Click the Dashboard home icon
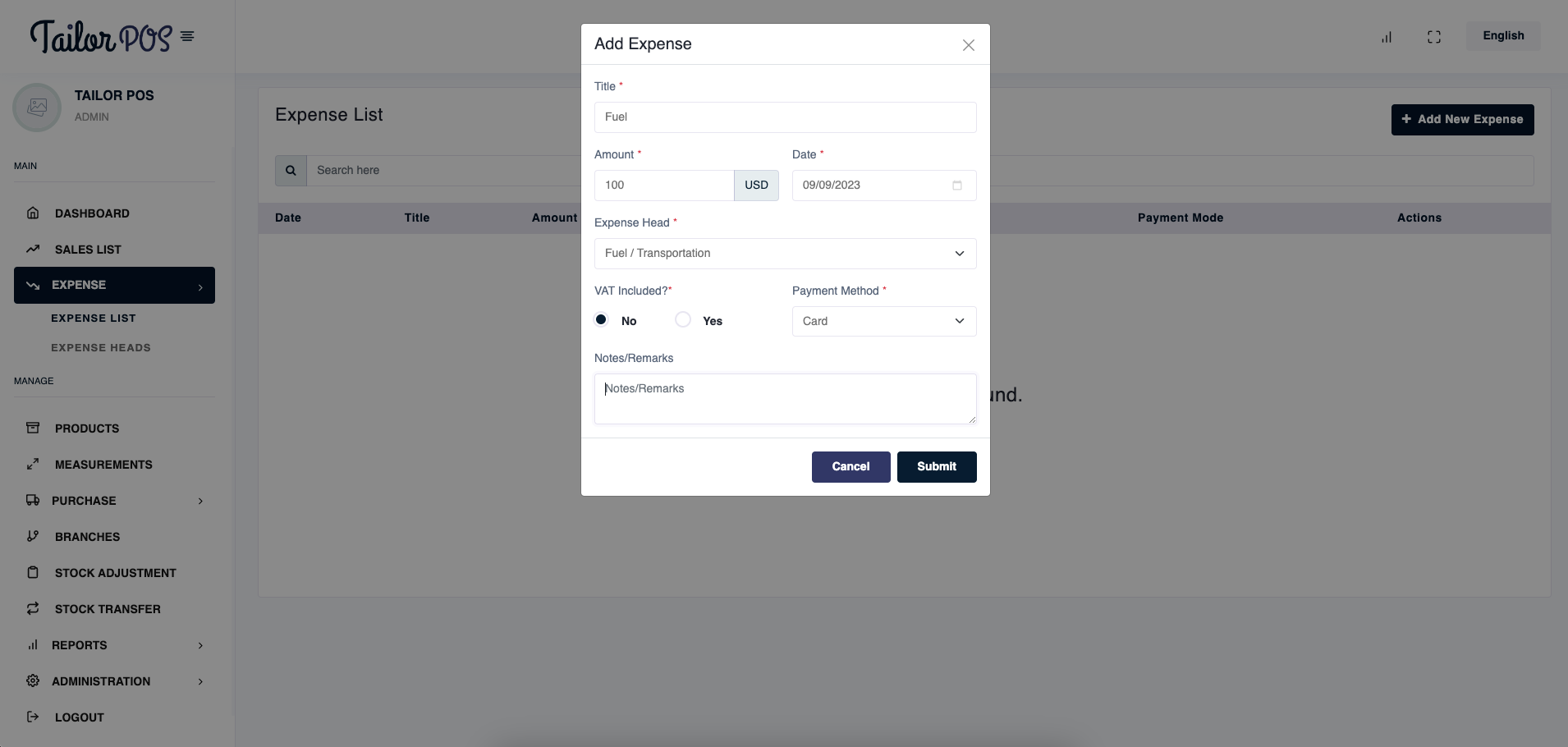 33,213
